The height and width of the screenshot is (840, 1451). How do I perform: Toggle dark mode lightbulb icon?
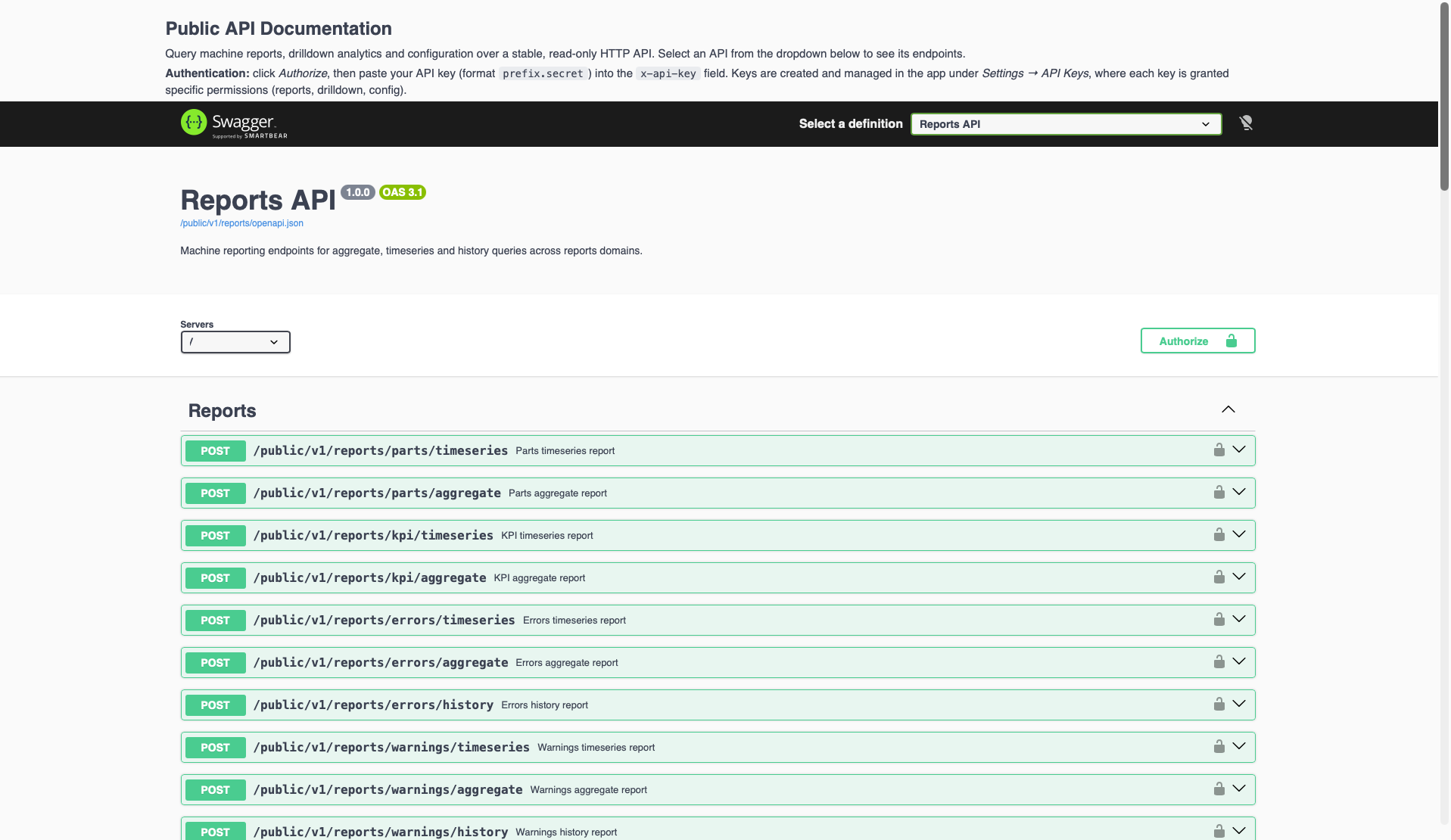[1246, 123]
